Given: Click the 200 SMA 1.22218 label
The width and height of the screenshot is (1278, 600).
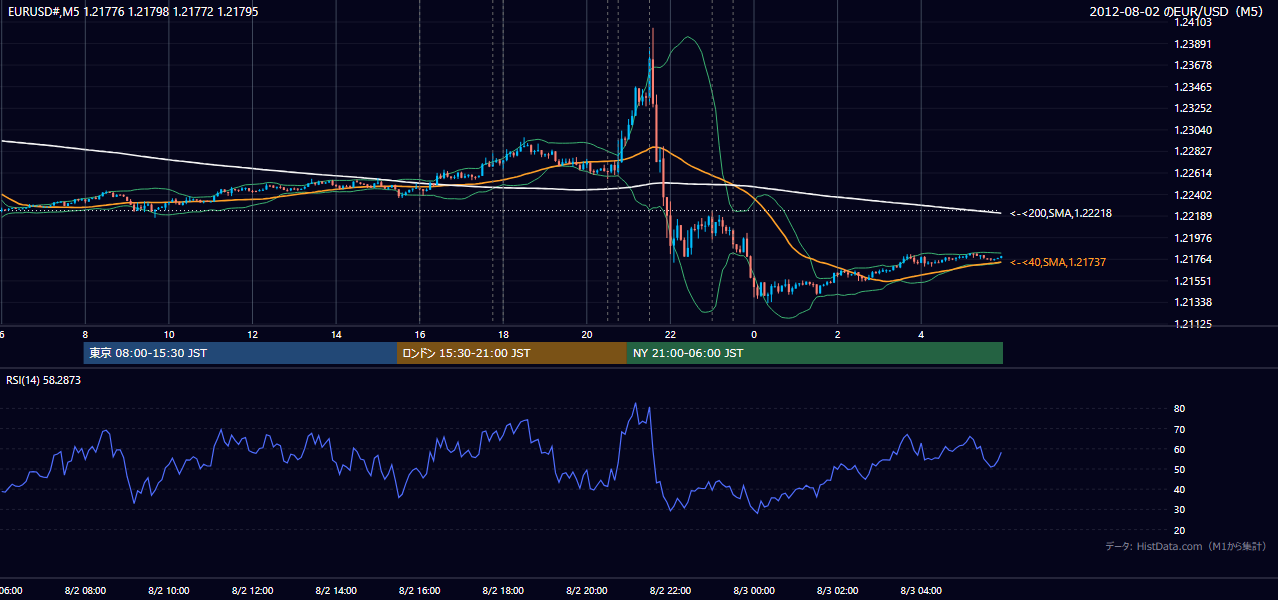Looking at the screenshot, I should point(1061,213).
